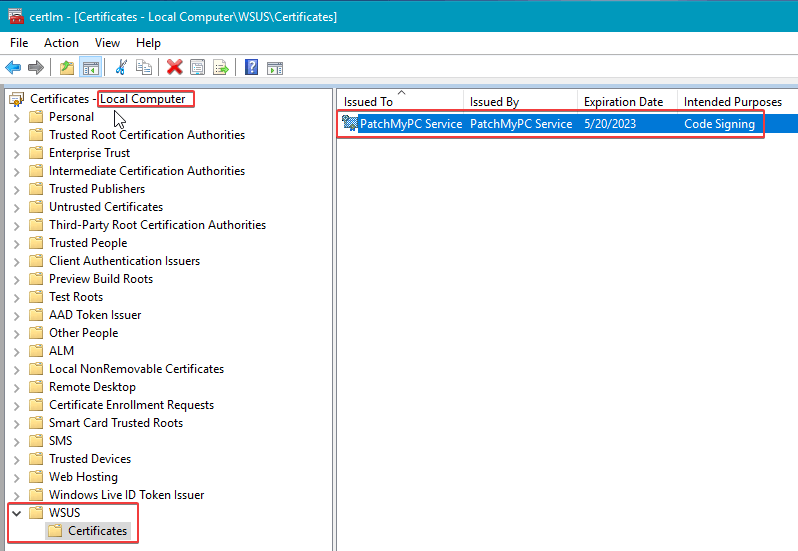Click the Enterprise Trust folder icon
Image resolution: width=798 pixels, height=551 pixels.
[x=36, y=153]
